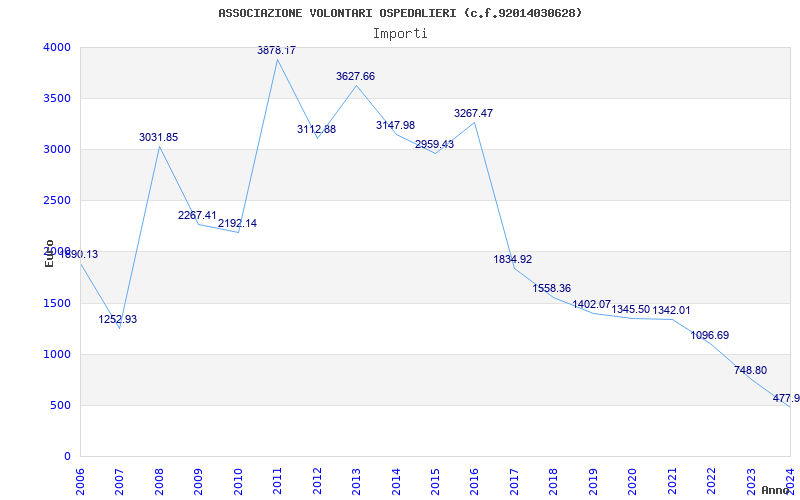Select the 2015 year axis label
This screenshot has height=500, width=800.
(x=435, y=480)
